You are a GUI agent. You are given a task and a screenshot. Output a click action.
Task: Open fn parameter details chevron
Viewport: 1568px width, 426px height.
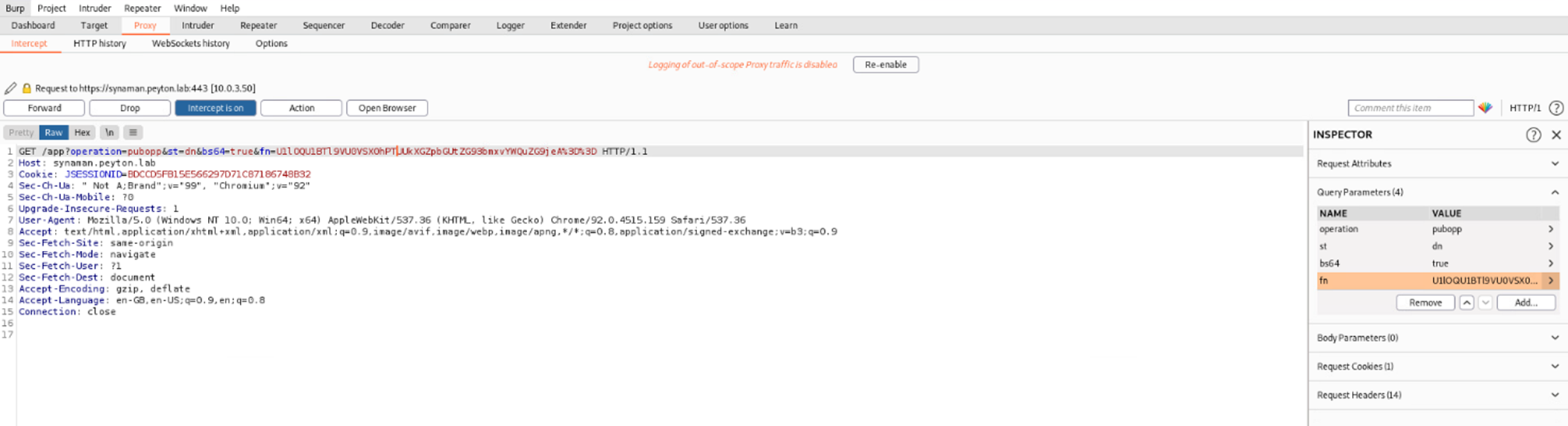point(1551,281)
